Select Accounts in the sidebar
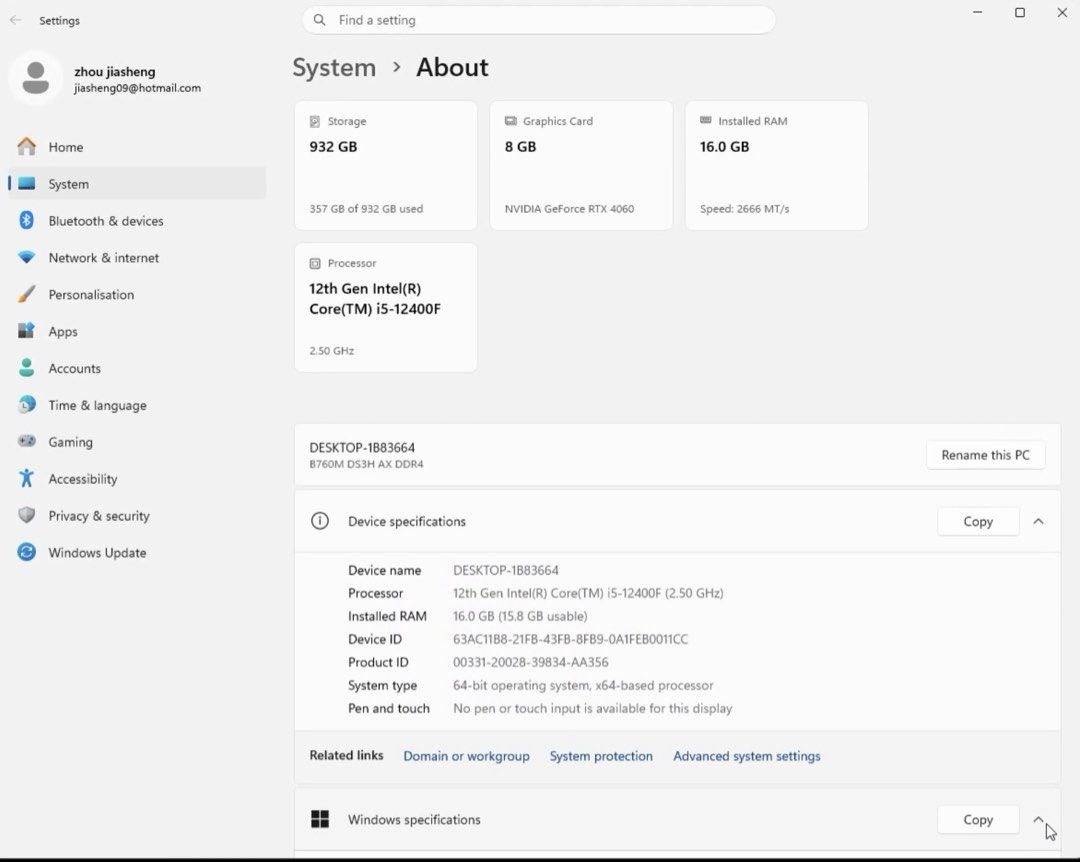1080x862 pixels. 137,368
